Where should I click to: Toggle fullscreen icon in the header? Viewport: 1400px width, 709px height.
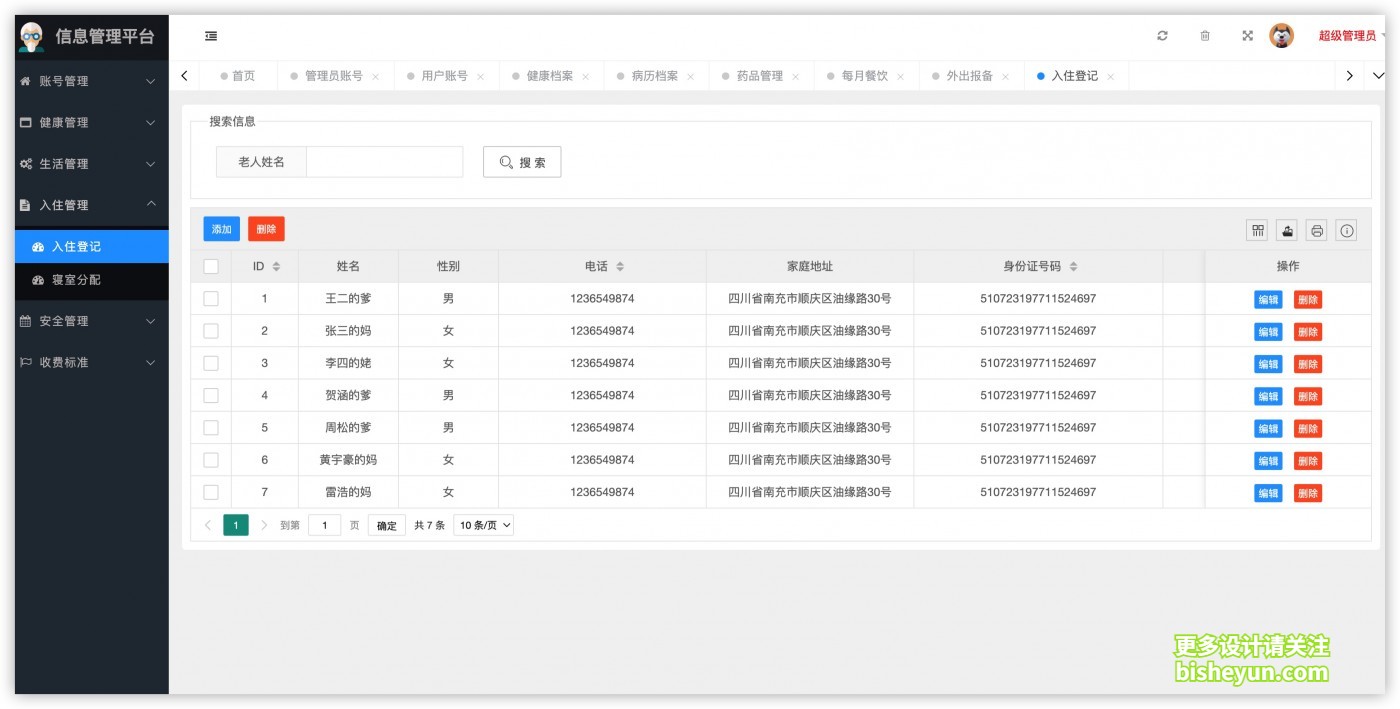click(1247, 36)
